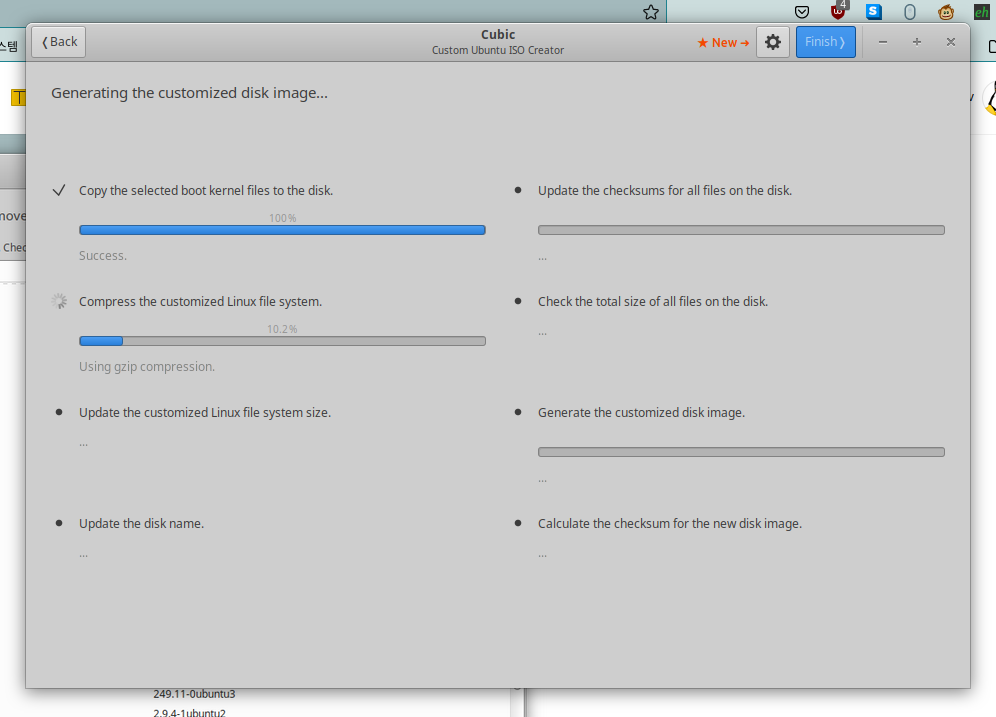Open the green 'eh' extension icon
The width and height of the screenshot is (996, 717).
click(981, 12)
